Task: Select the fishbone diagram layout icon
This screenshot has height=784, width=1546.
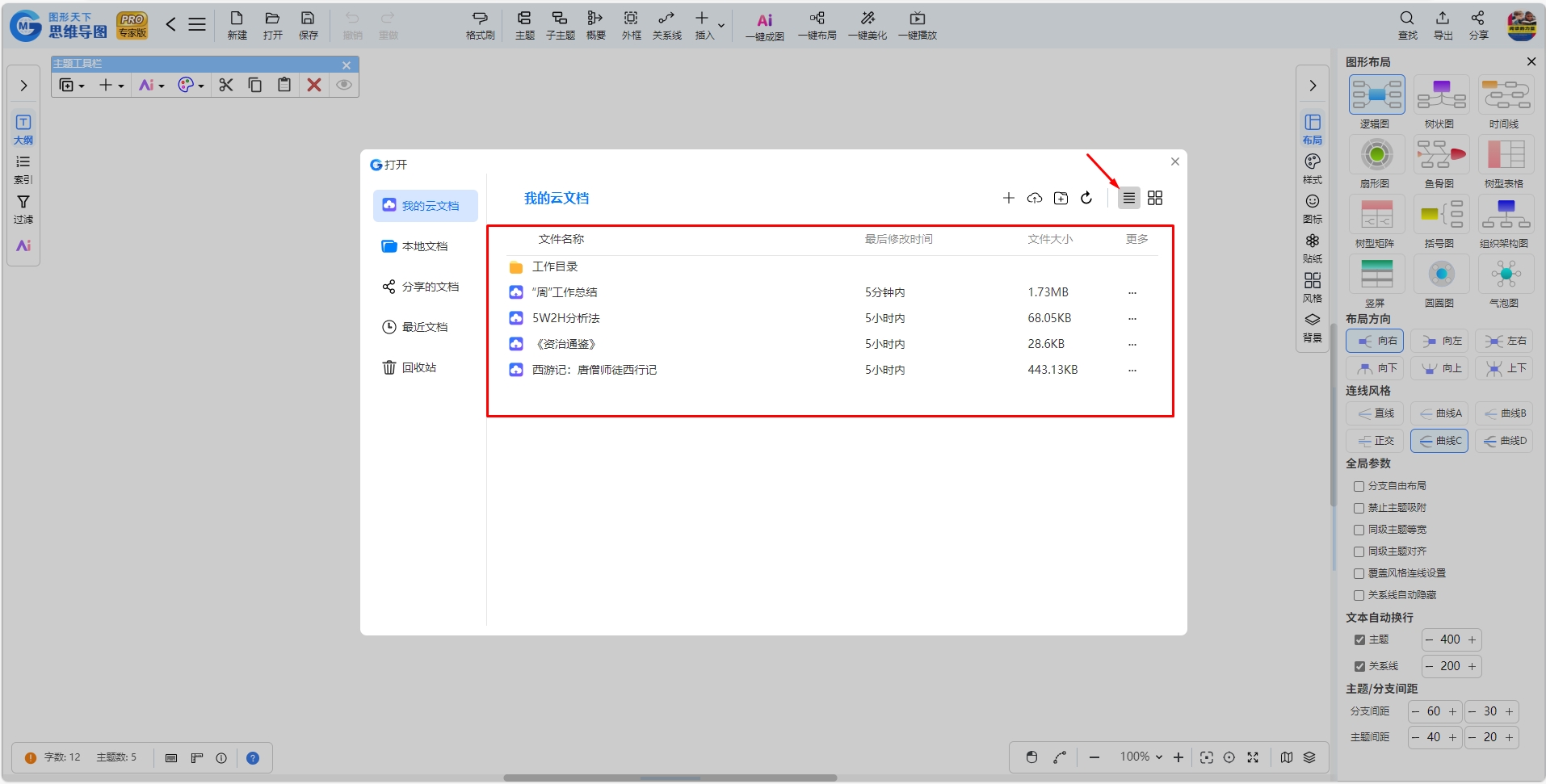Action: [1441, 154]
